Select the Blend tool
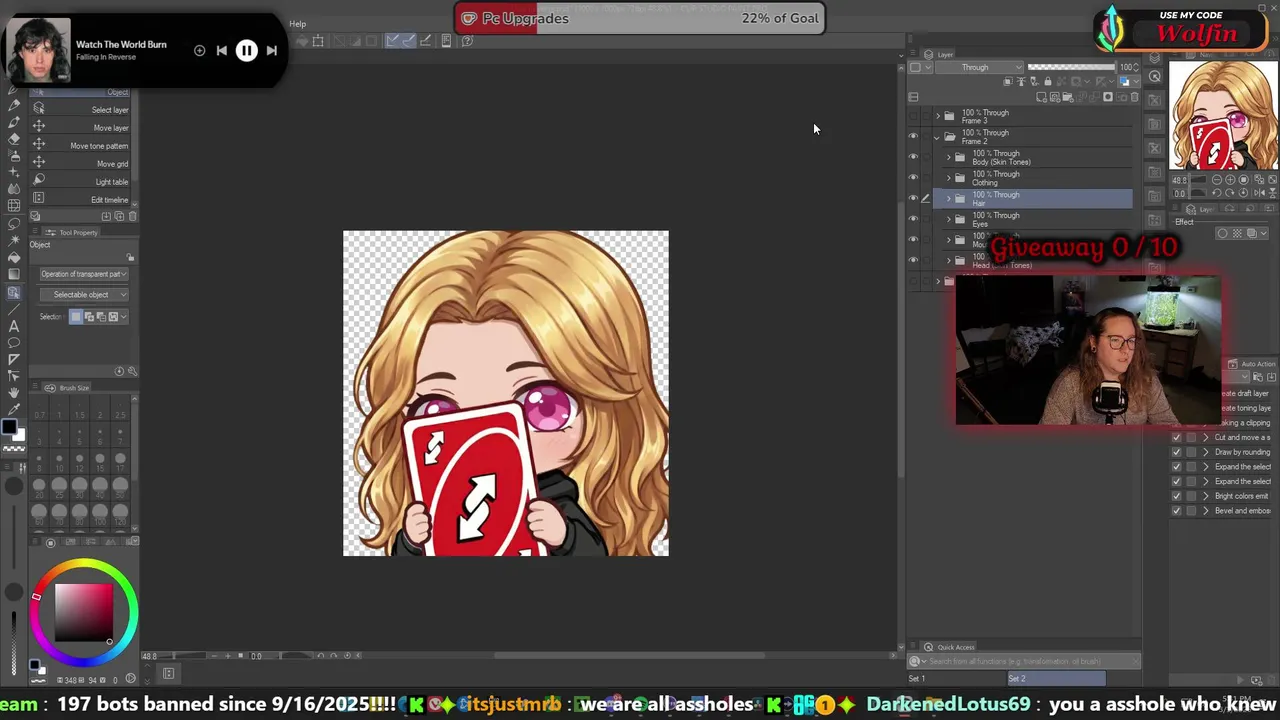This screenshot has width=1280, height=720. tap(14, 188)
